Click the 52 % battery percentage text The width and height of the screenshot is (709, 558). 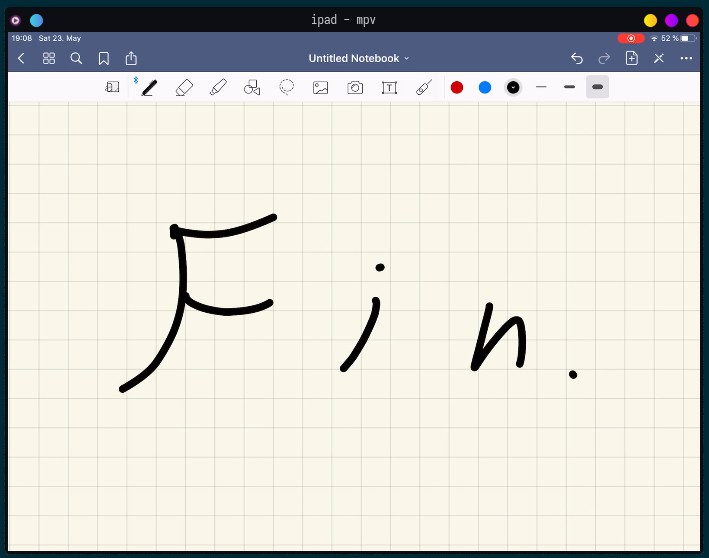tap(670, 38)
